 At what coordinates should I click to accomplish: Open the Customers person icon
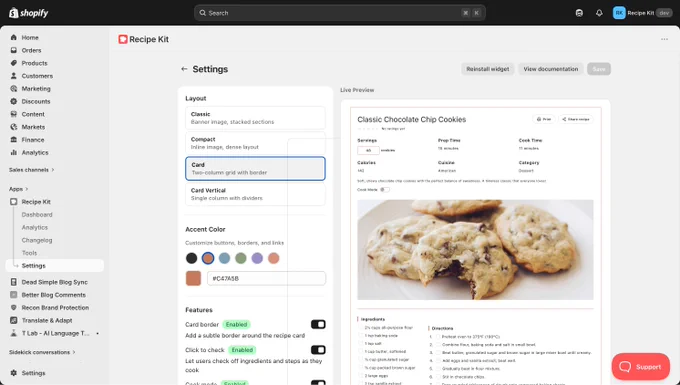(13, 76)
